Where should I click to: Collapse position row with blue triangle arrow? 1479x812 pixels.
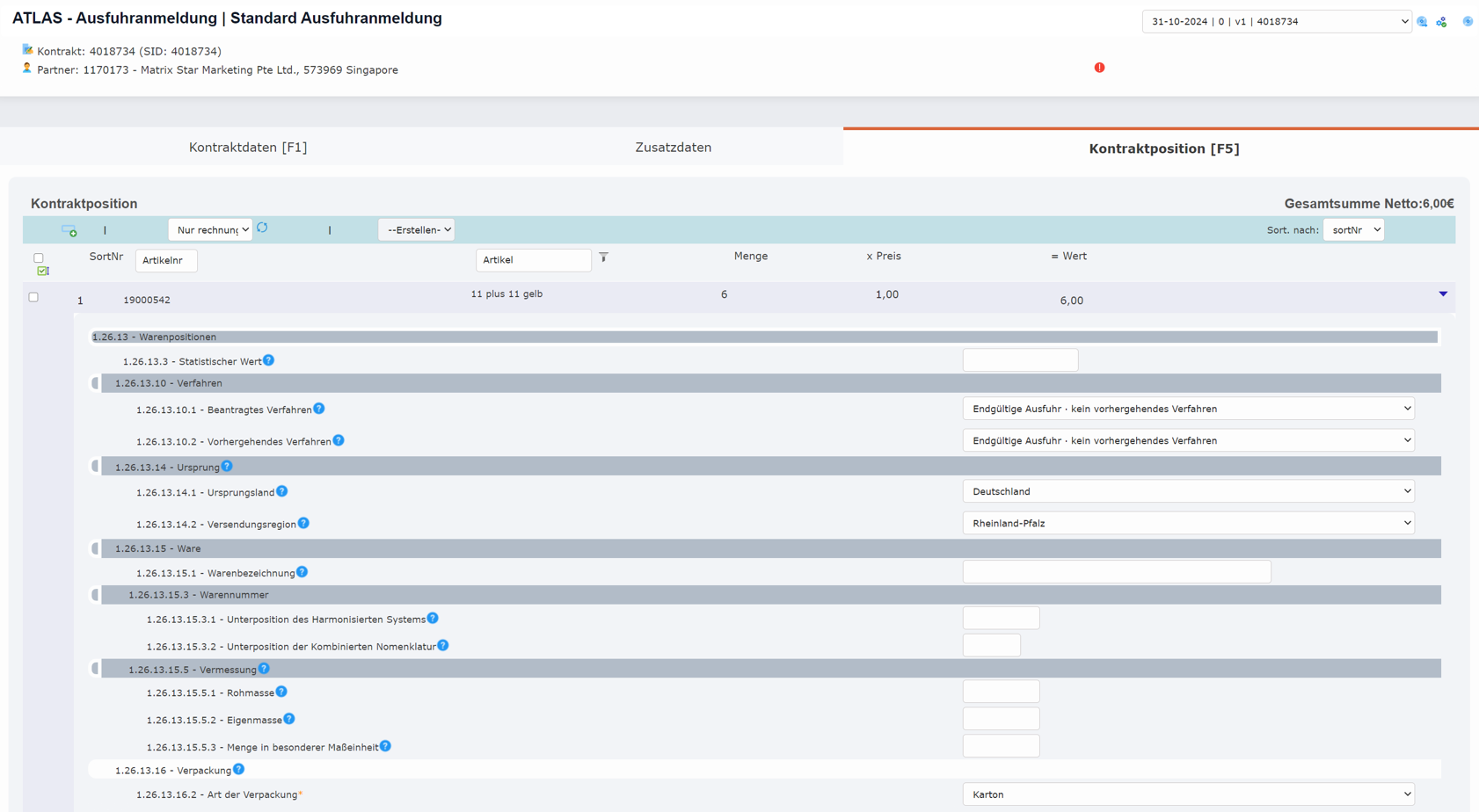pyautogui.click(x=1442, y=294)
